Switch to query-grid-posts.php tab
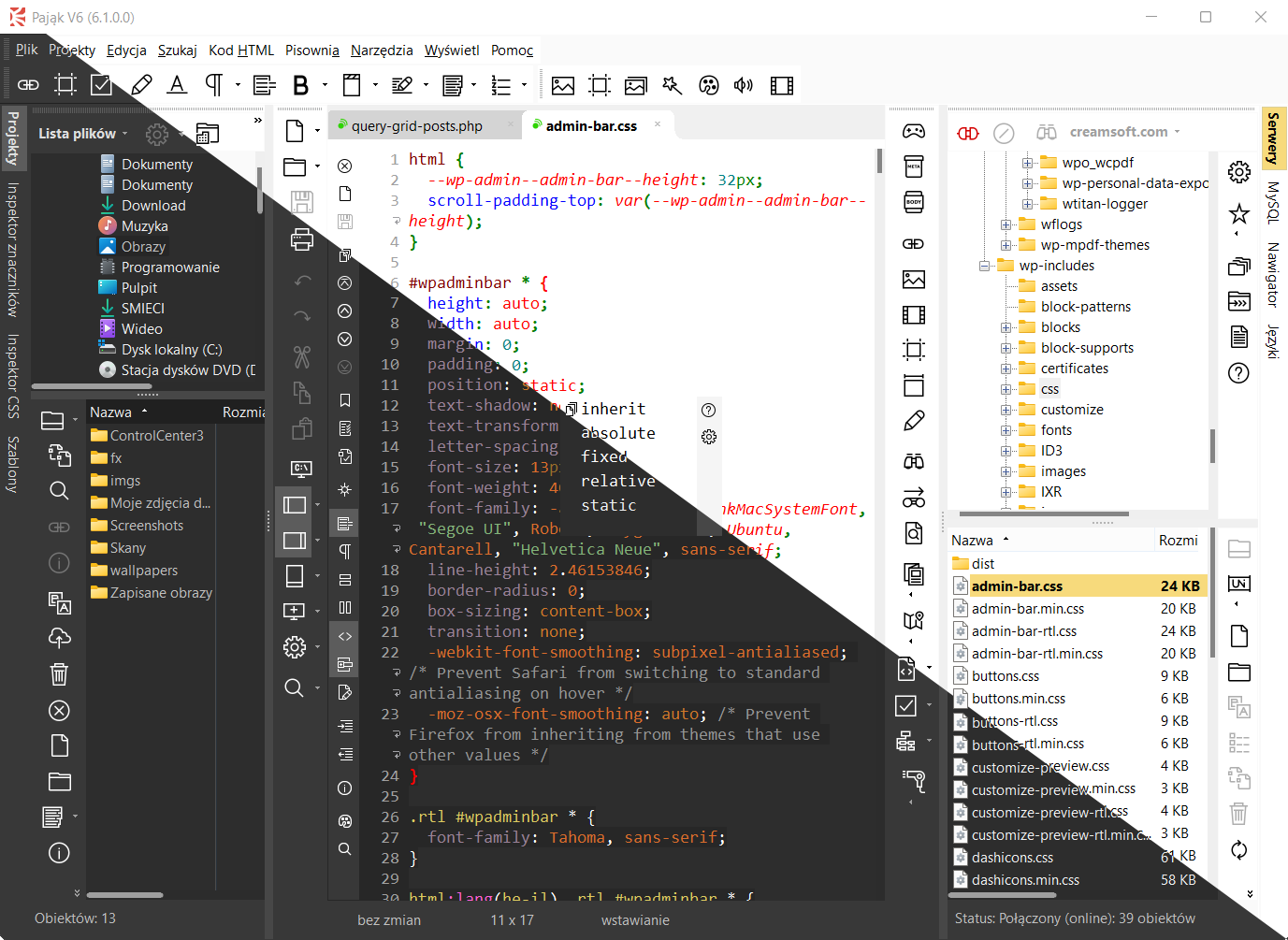Viewport: 1288px width, 940px height. [x=426, y=125]
